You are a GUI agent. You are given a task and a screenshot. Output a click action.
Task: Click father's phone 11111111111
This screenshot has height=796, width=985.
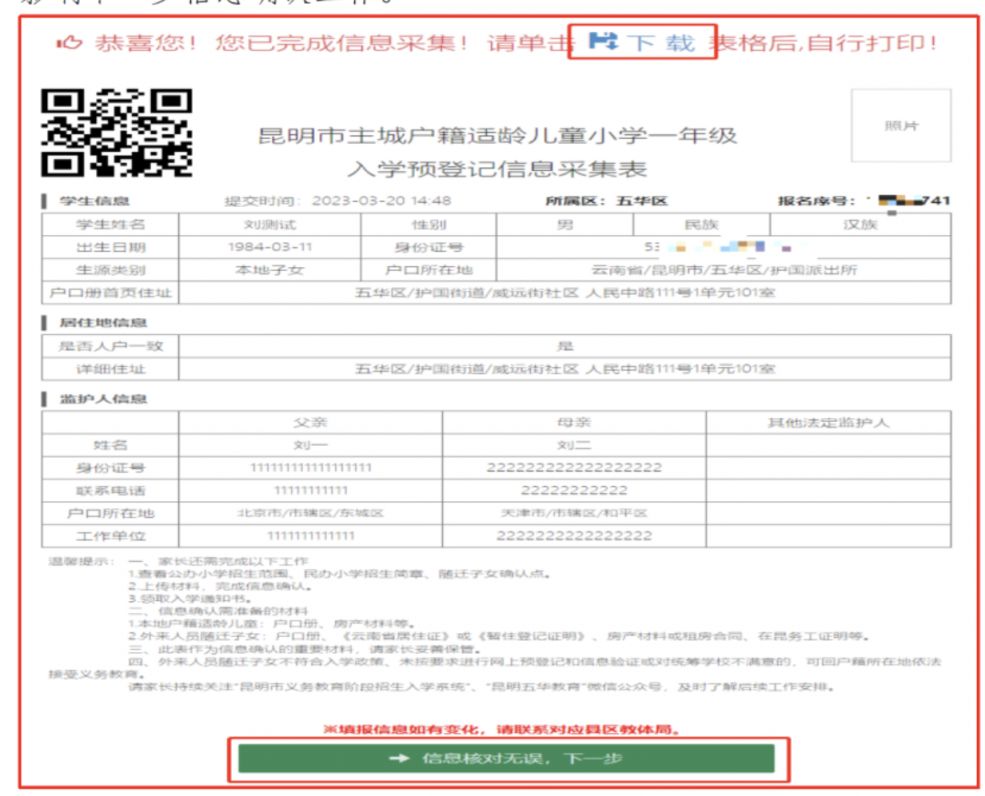tap(310, 490)
